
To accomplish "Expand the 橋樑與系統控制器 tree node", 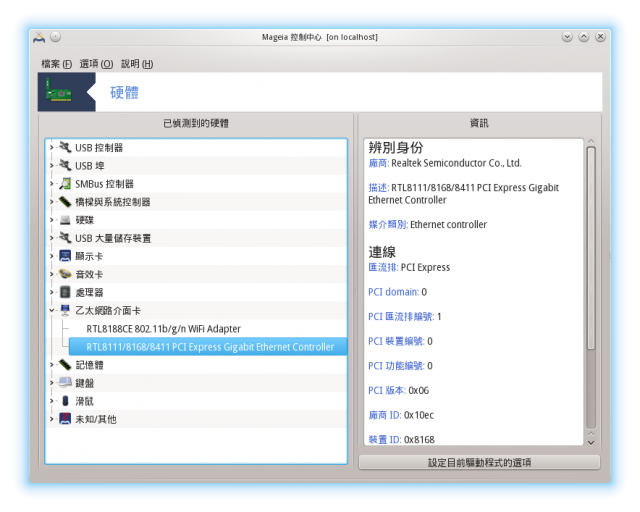I will 51,202.
